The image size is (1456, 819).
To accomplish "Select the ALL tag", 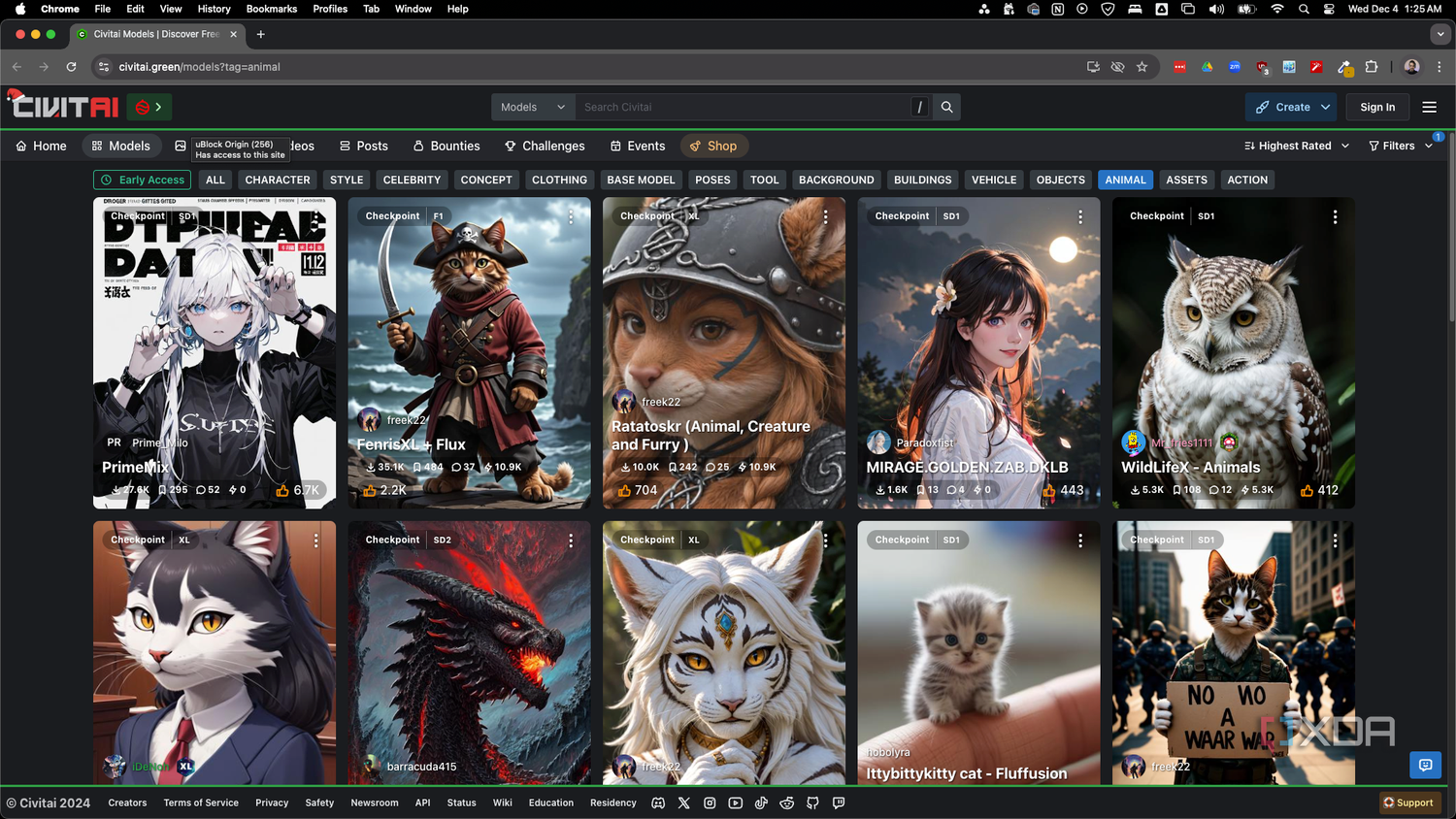I will click(x=215, y=180).
